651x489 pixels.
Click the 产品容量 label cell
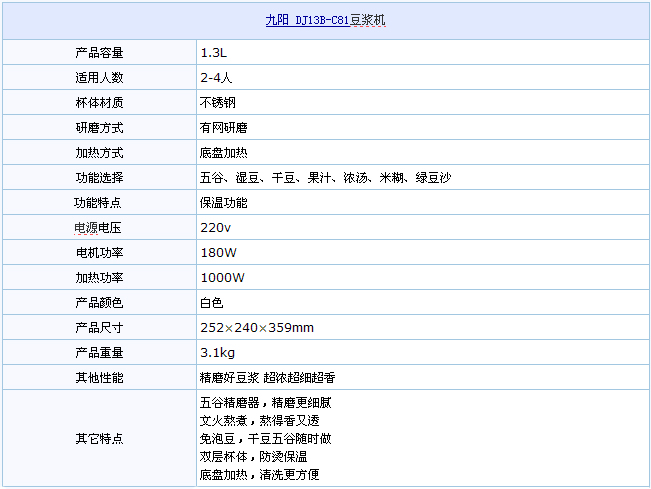coord(99,52)
